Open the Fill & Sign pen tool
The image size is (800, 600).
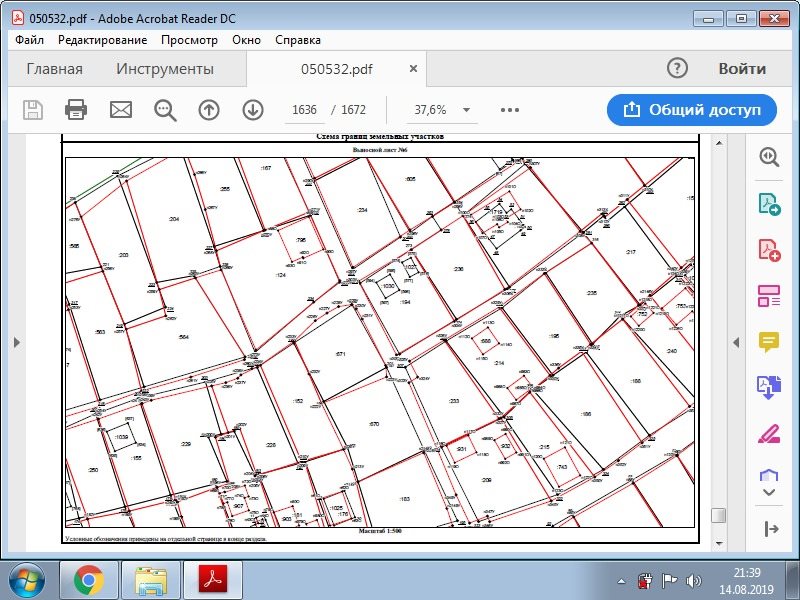(x=769, y=434)
